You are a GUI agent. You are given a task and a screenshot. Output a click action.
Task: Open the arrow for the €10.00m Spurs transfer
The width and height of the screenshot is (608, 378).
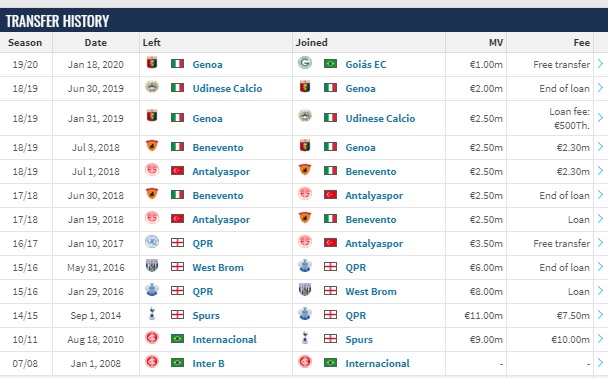click(600, 339)
